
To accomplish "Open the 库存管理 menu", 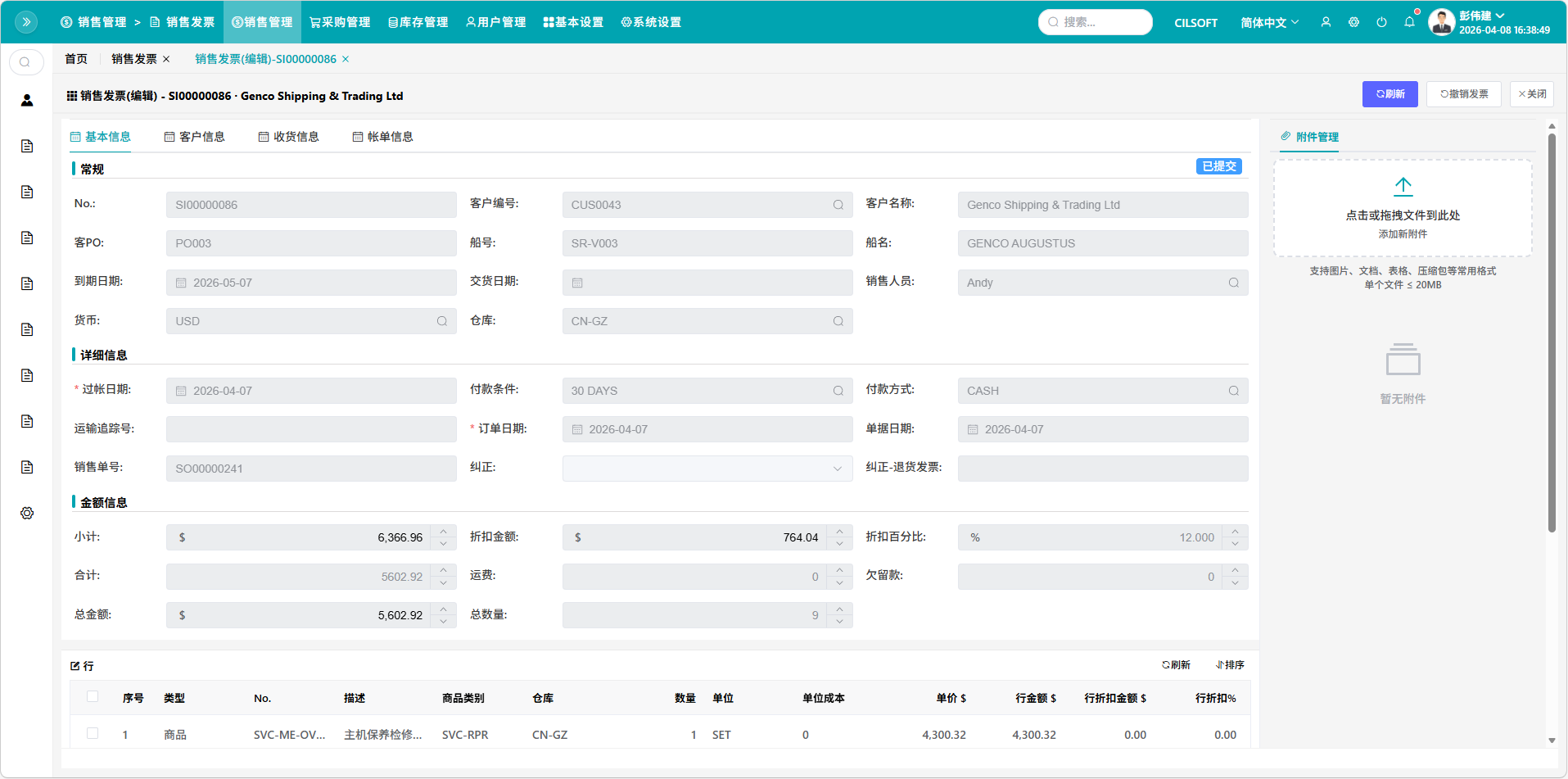I will (x=418, y=22).
